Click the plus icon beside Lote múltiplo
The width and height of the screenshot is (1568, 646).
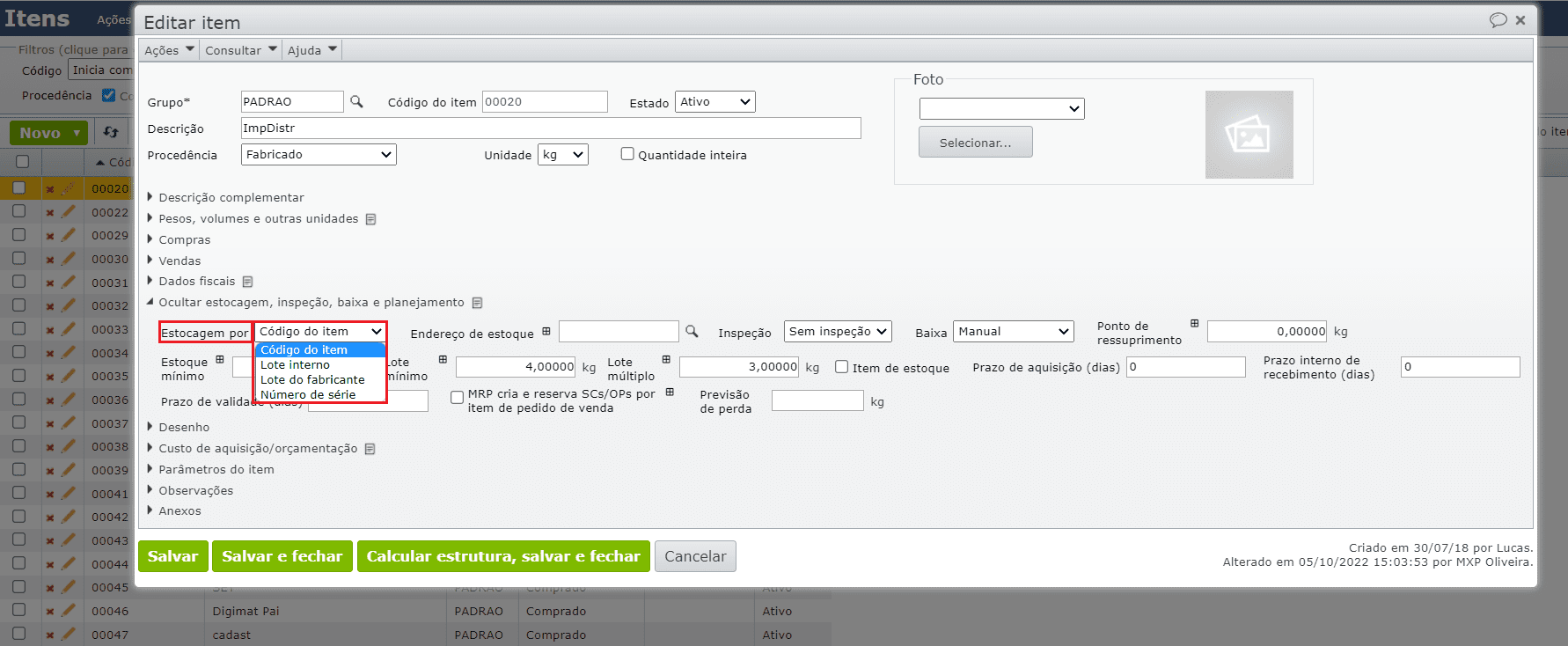click(x=666, y=359)
